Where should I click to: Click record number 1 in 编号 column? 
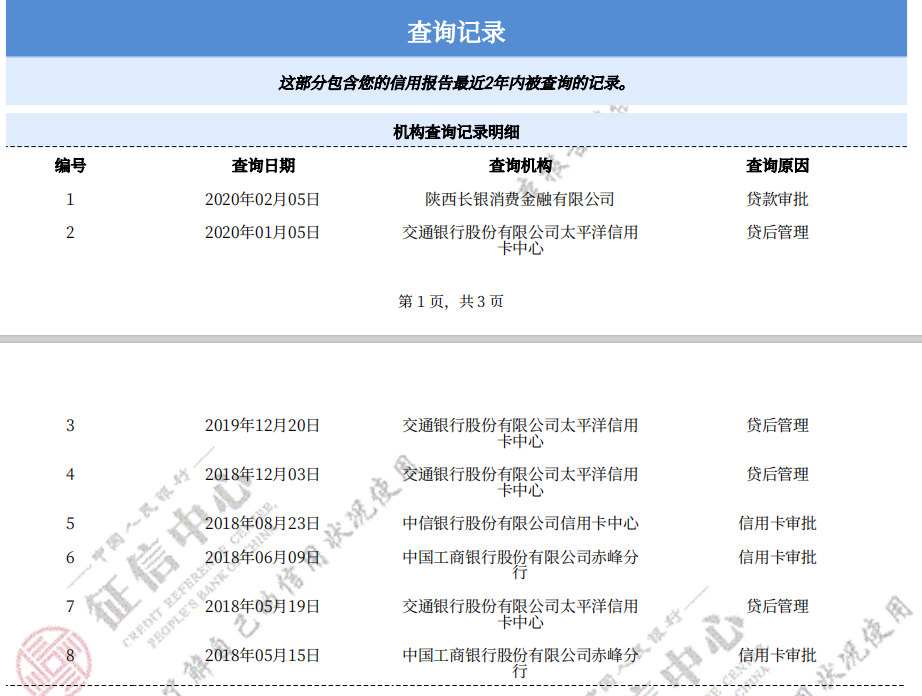tap(70, 199)
